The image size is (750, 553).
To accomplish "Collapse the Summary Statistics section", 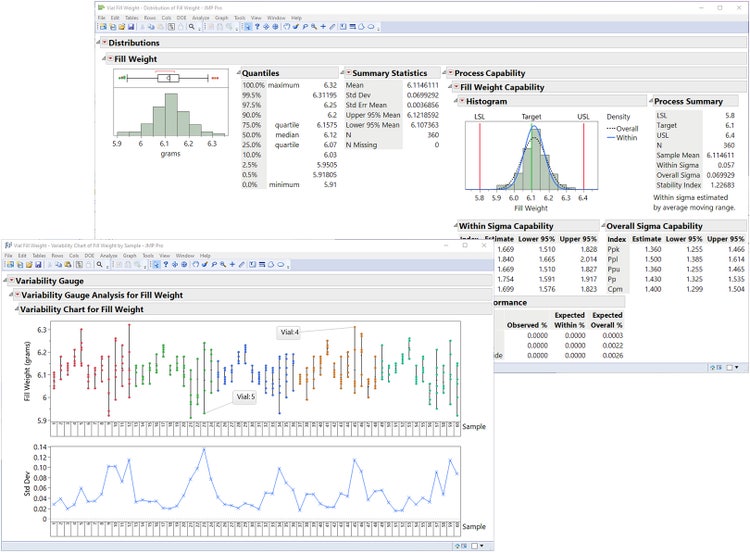I will (x=345, y=73).
